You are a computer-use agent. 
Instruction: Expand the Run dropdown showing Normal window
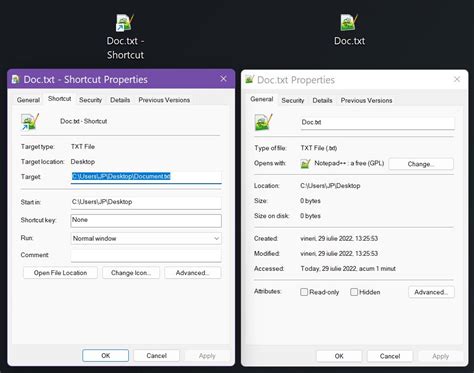(146, 238)
